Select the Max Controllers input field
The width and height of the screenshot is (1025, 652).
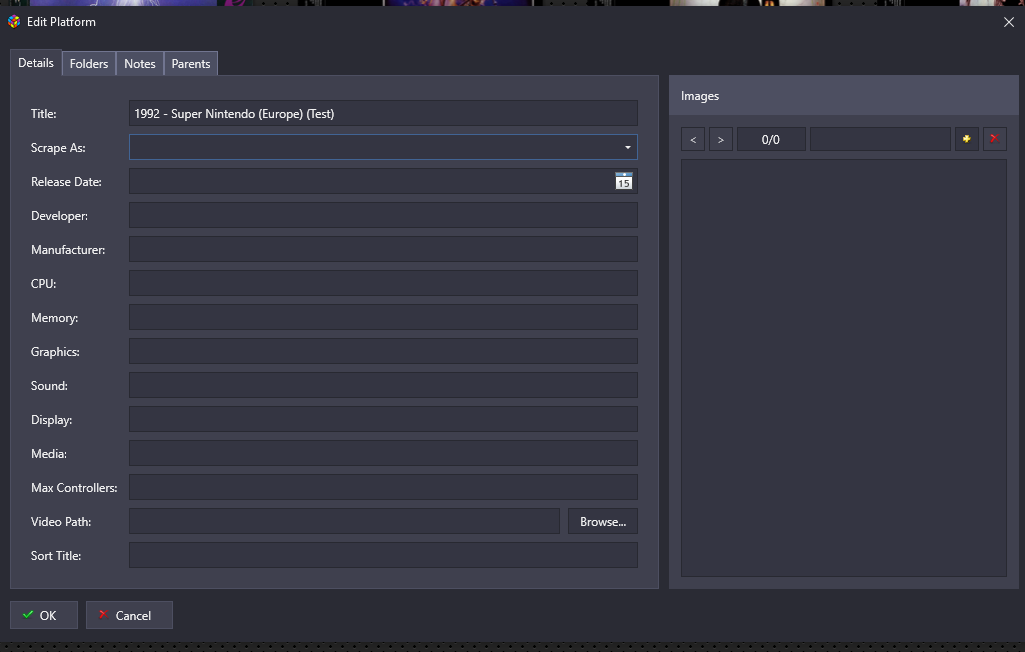click(x=383, y=487)
